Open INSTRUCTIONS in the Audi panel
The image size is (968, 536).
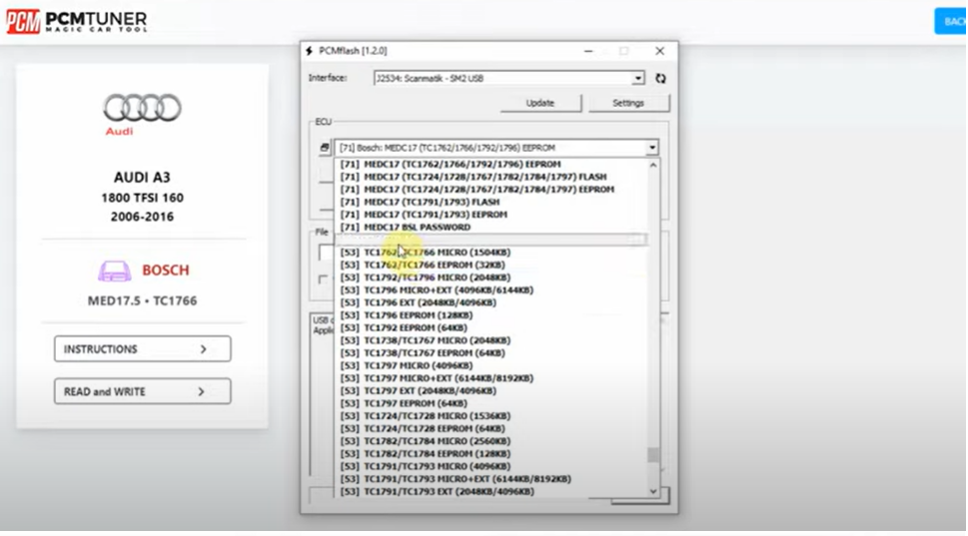click(x=143, y=349)
